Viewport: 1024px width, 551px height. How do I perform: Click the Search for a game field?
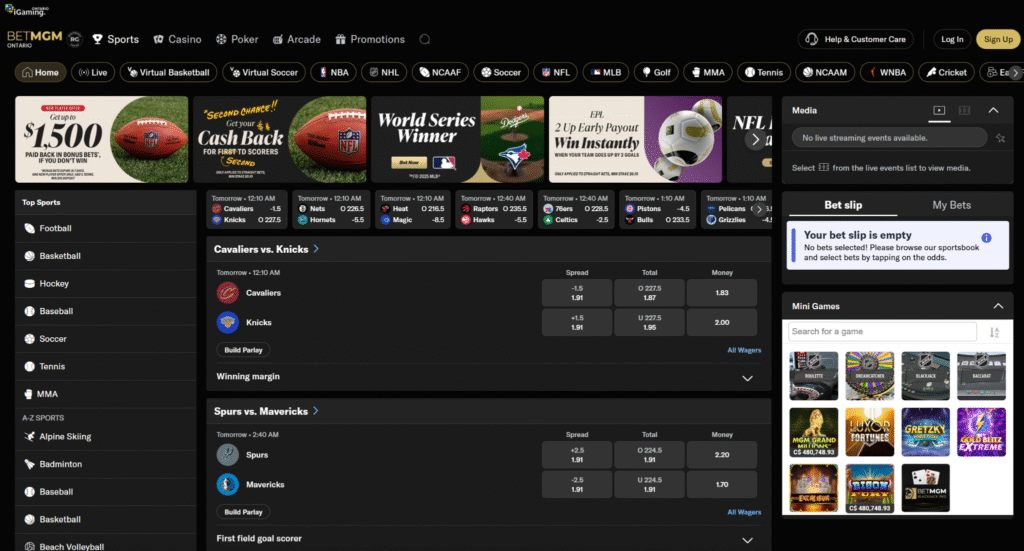(881, 332)
